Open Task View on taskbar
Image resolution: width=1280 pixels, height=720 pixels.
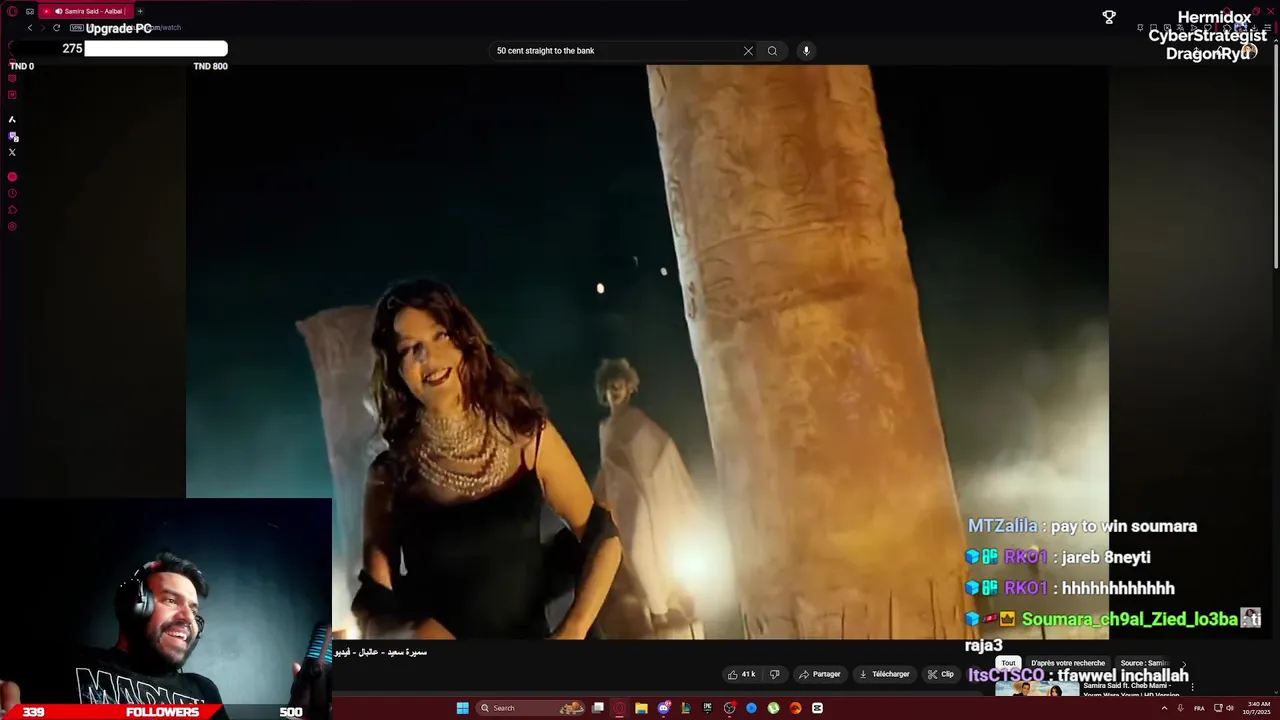[x=598, y=708]
